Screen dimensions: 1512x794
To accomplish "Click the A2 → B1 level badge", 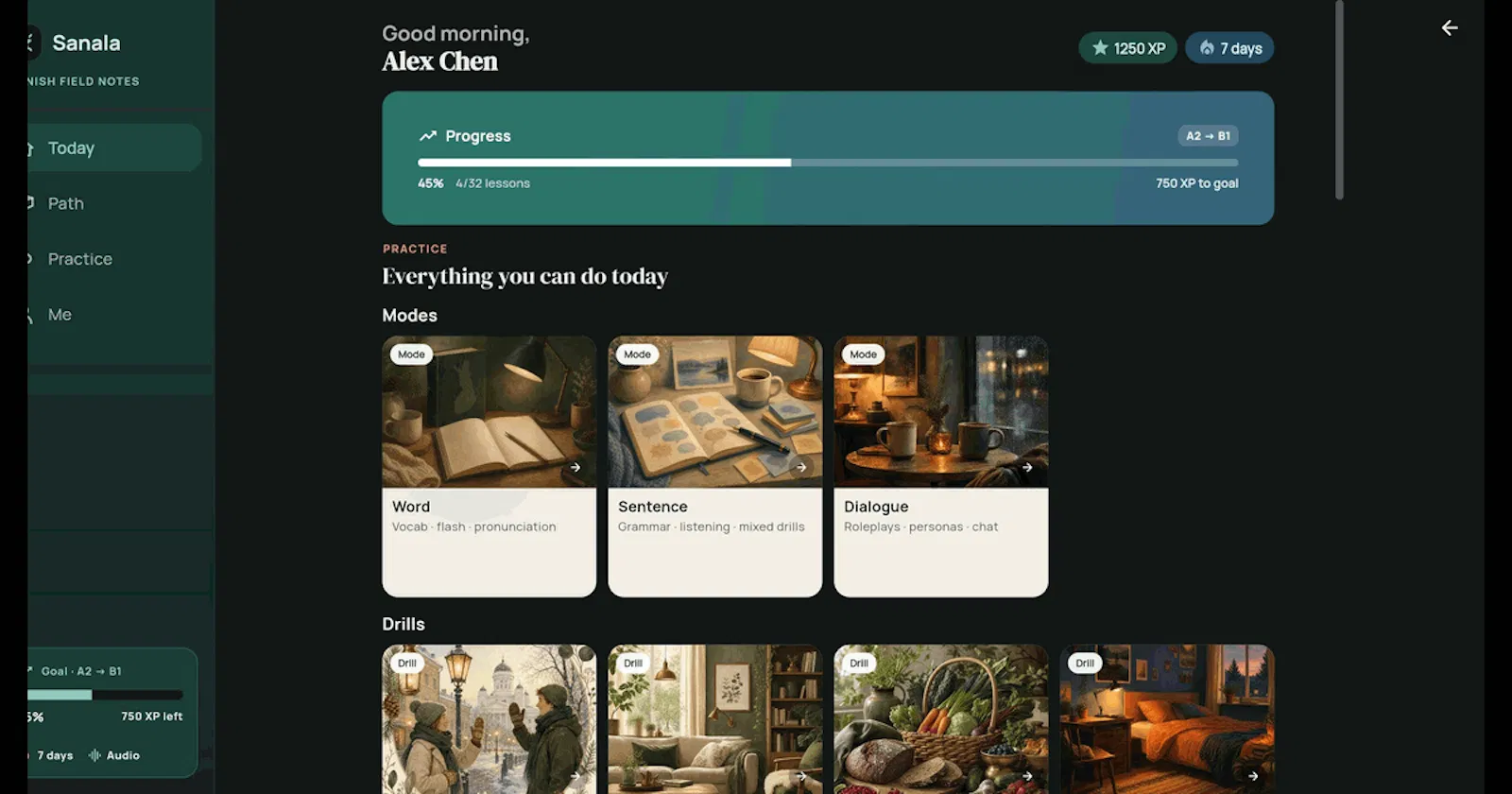I will click(1208, 136).
